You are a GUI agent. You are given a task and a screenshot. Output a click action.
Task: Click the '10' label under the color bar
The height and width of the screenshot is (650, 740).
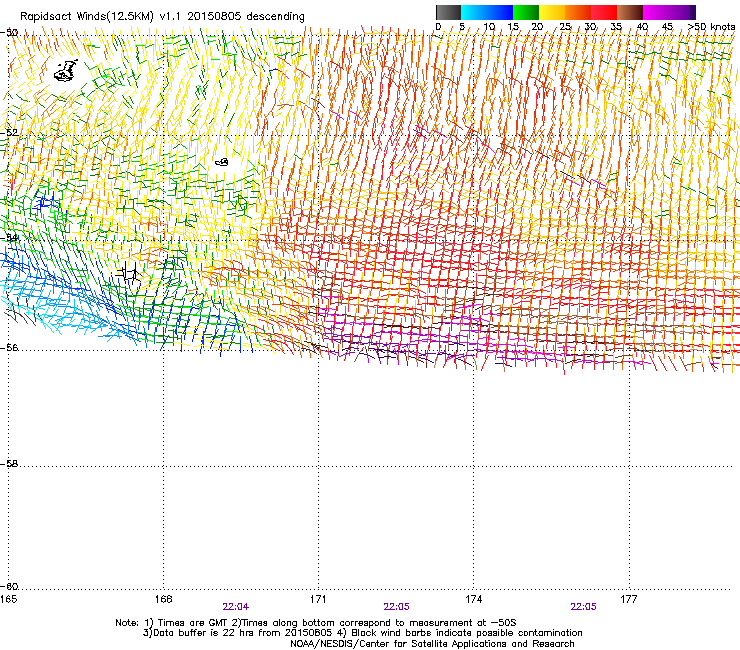coord(489,27)
